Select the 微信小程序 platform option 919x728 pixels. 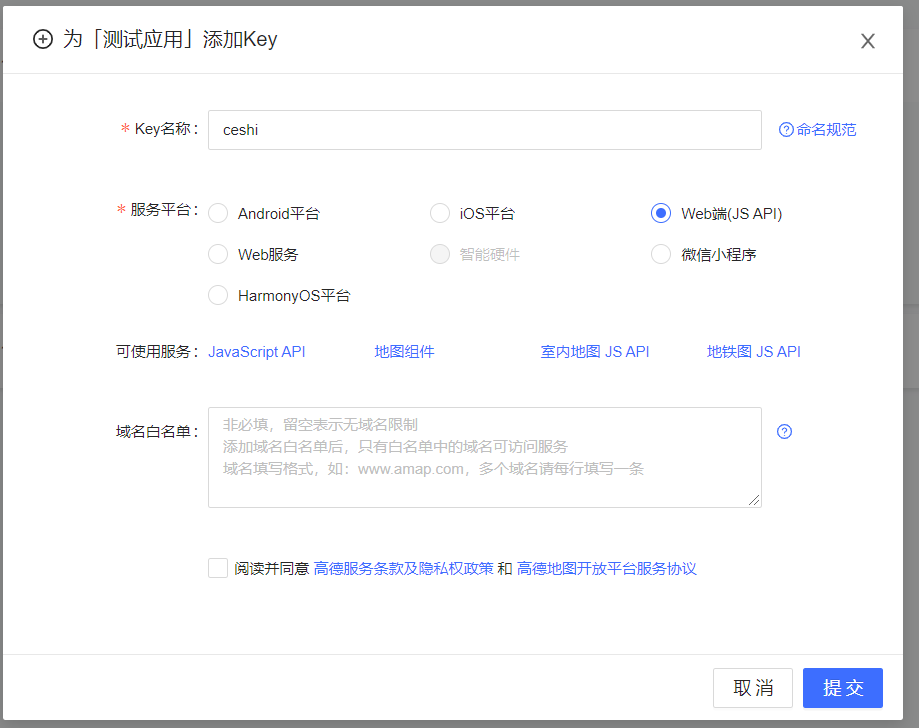tap(660, 254)
